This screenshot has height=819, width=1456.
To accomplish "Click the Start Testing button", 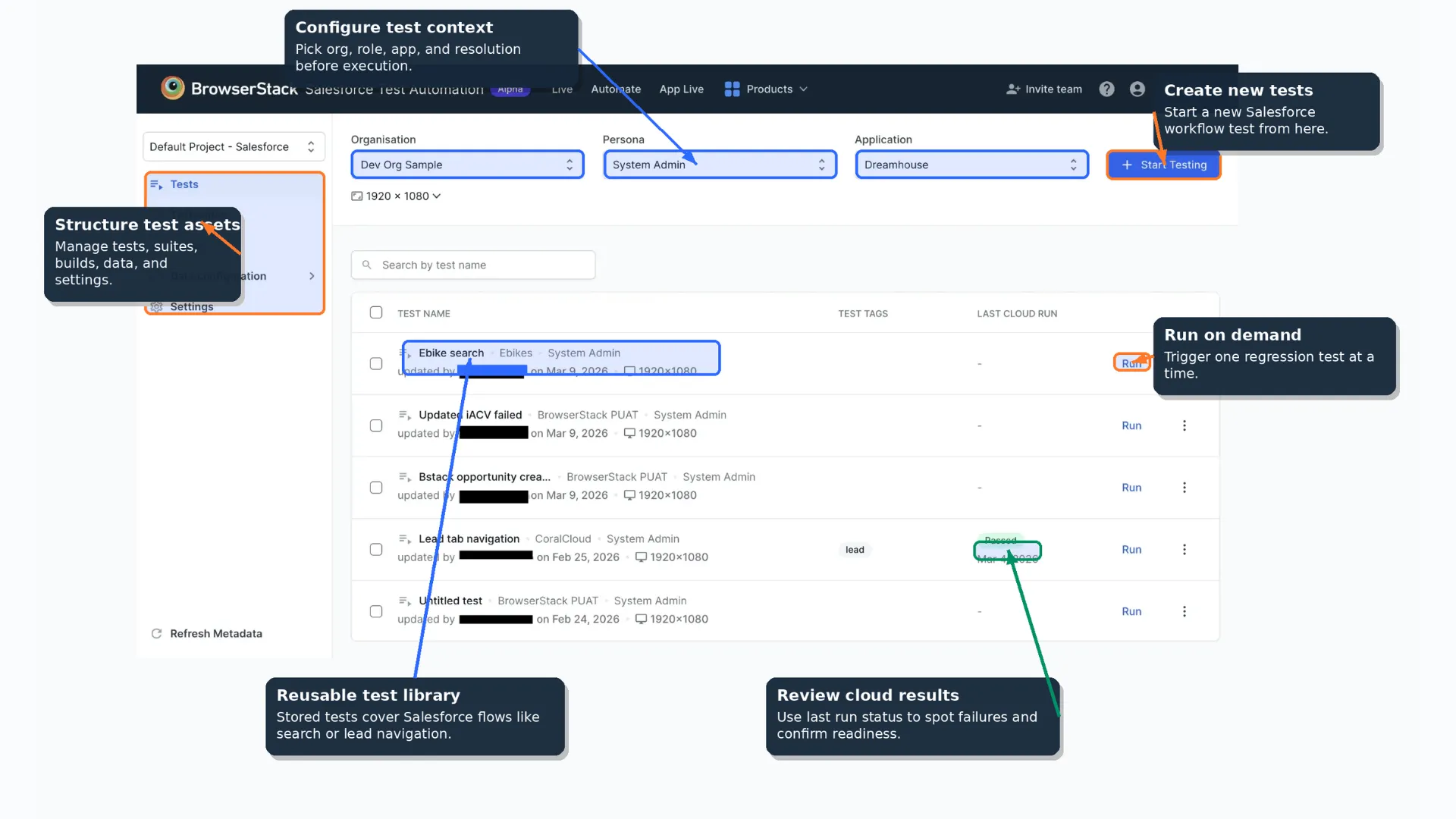I will click(x=1163, y=165).
